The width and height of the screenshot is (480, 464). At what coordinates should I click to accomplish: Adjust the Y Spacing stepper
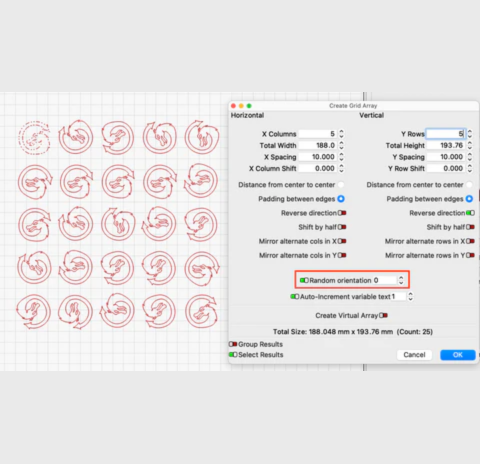click(470, 157)
